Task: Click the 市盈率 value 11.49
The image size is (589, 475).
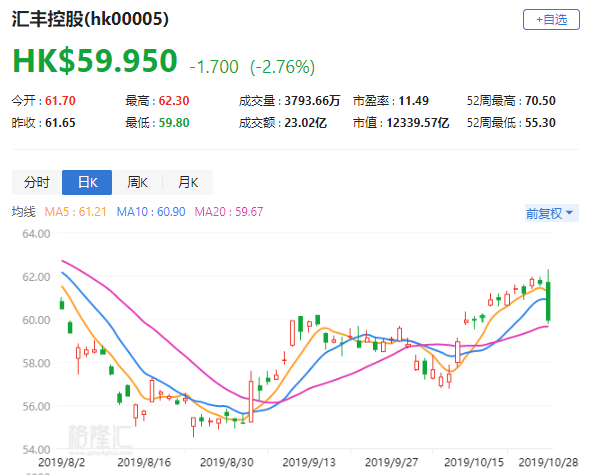Action: [414, 101]
